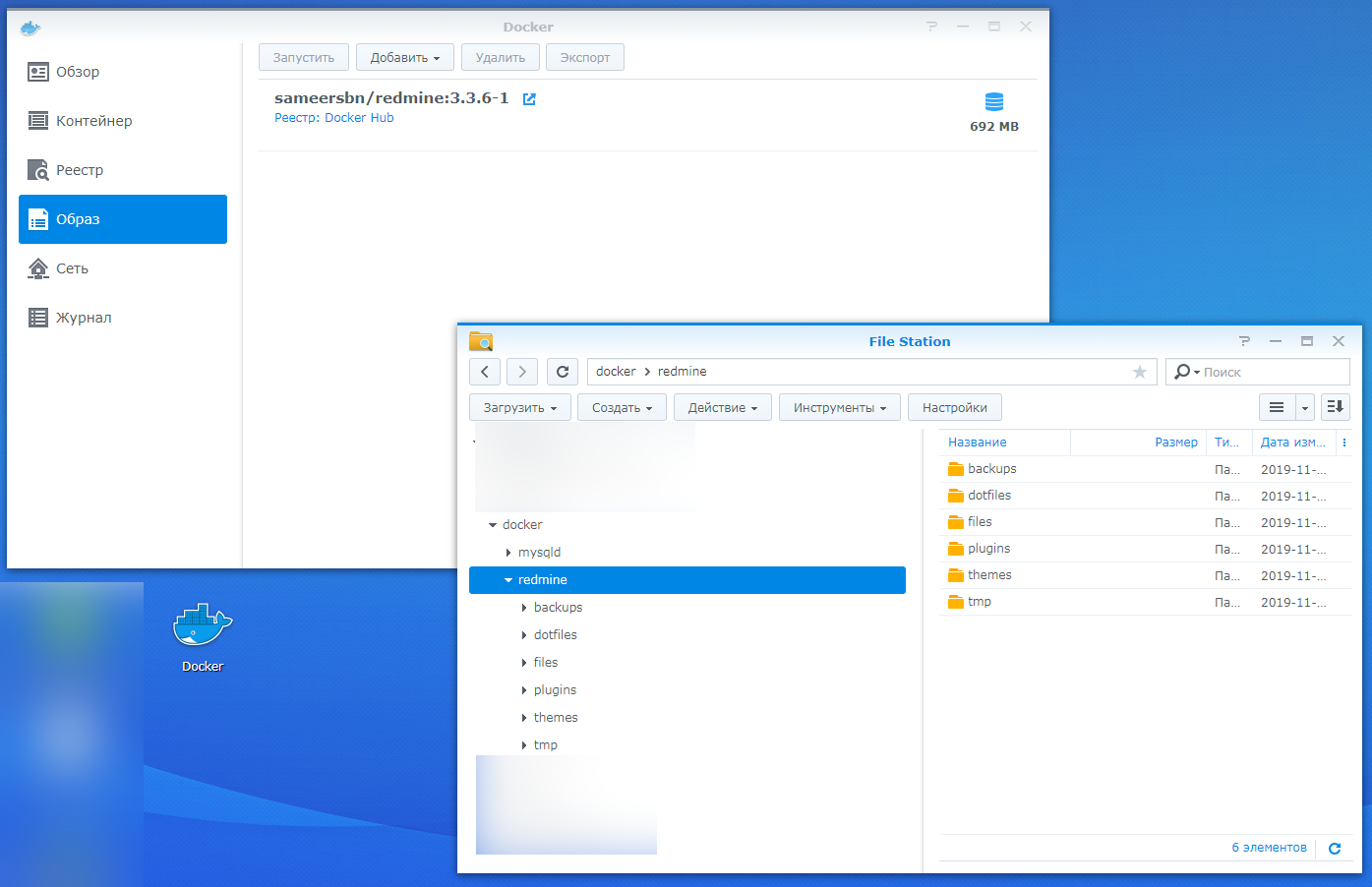Go forward in File Station navigation
The image size is (1372, 887).
click(522, 372)
